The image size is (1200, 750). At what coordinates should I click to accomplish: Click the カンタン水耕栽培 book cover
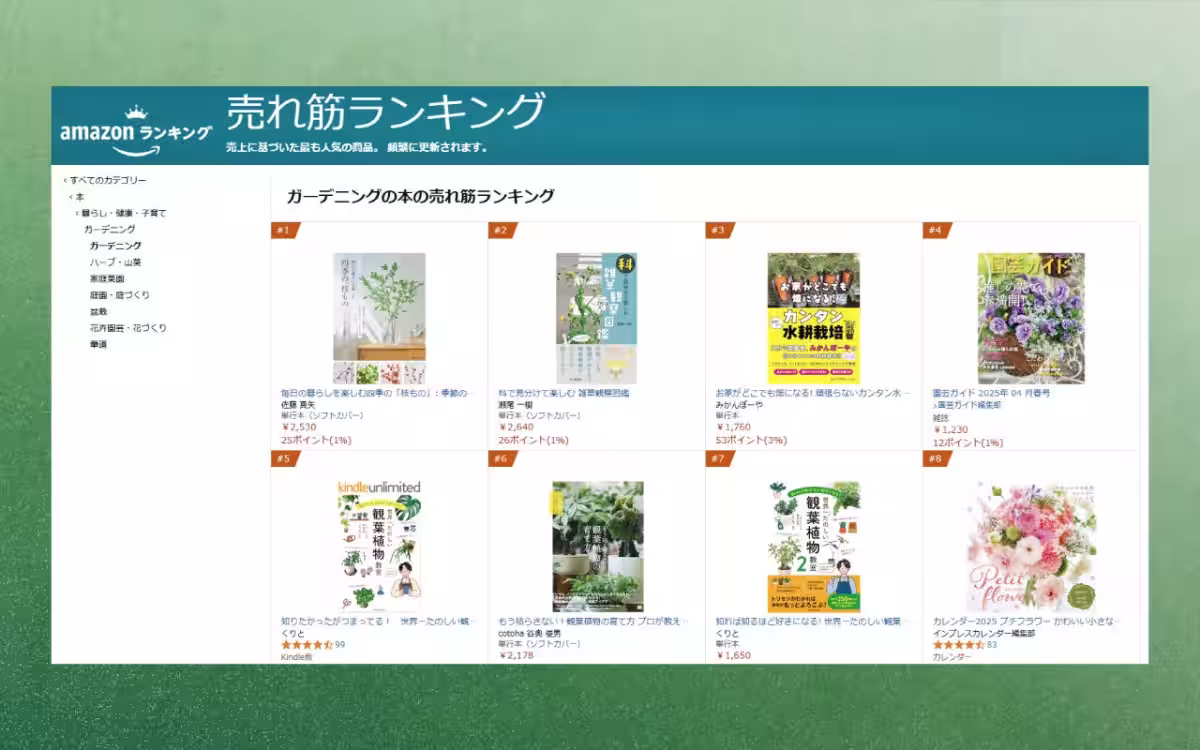813,318
